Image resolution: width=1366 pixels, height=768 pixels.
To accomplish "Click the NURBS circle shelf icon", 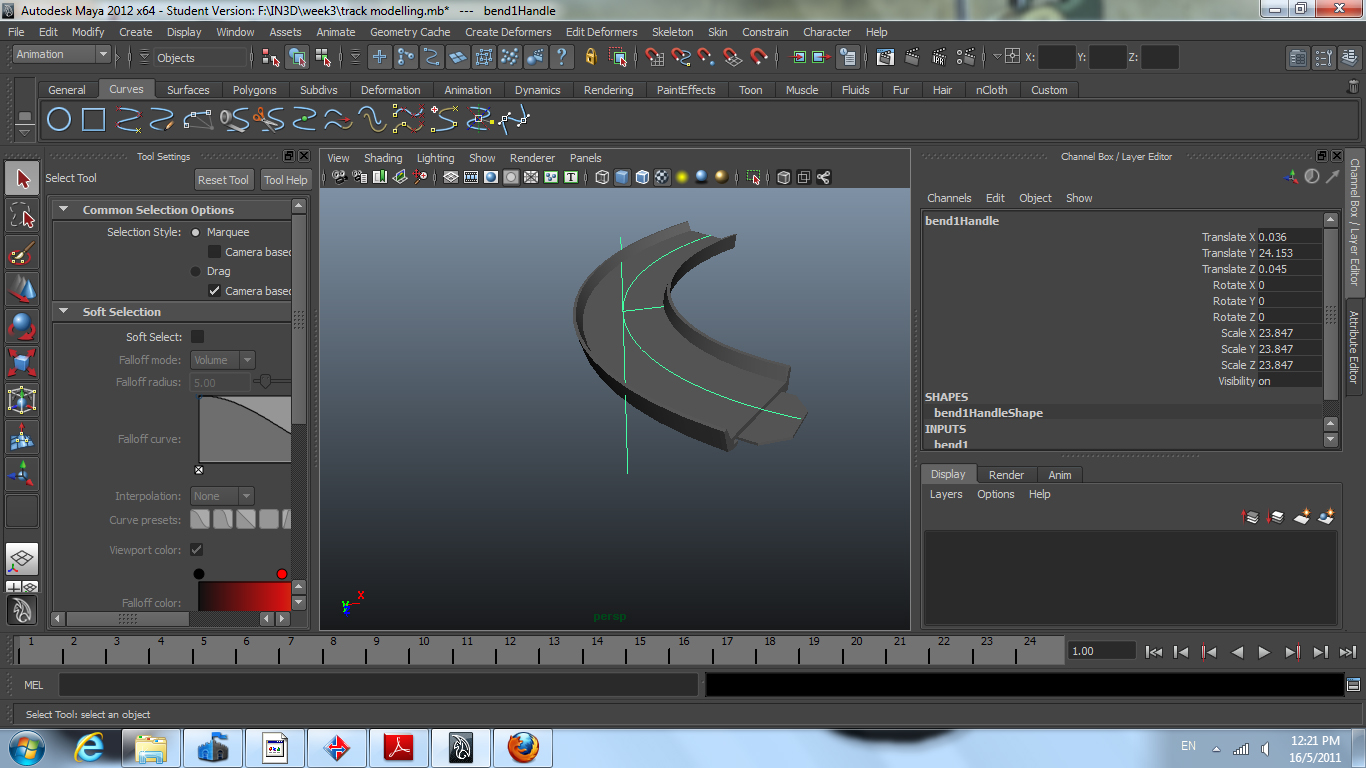I will pyautogui.click(x=59, y=121).
